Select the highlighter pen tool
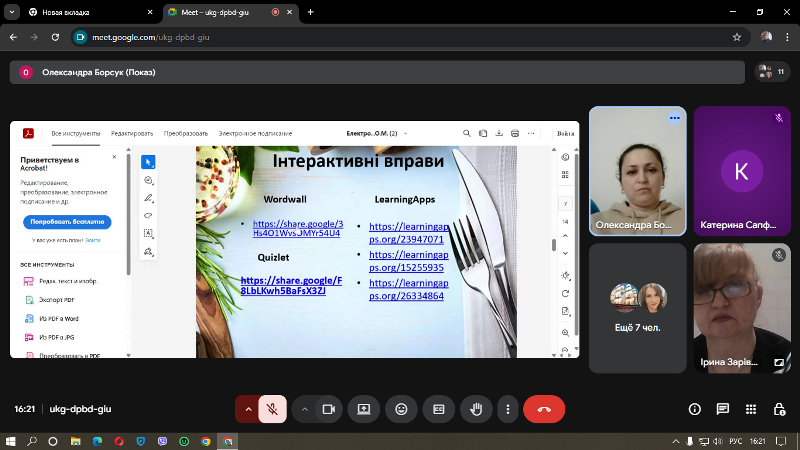 click(148, 198)
